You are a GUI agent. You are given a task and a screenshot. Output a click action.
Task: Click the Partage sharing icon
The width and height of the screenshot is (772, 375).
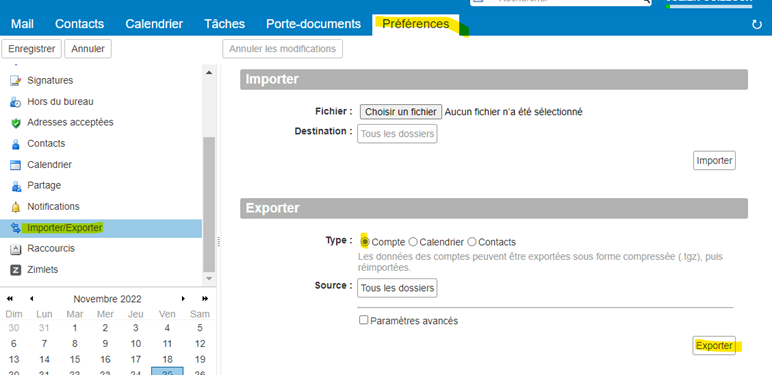[x=16, y=186]
